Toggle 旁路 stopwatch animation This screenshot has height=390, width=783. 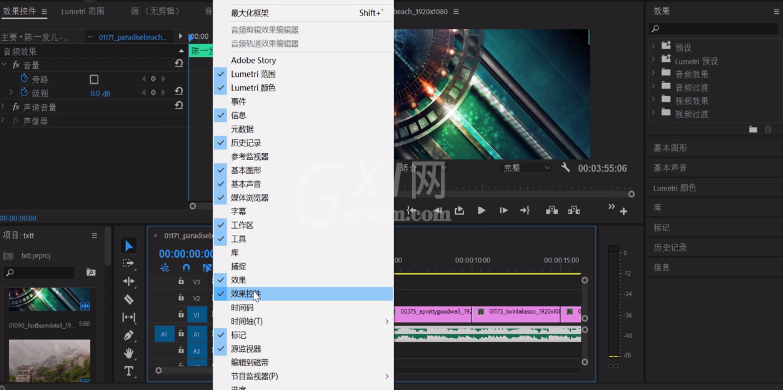pyautogui.click(x=24, y=78)
